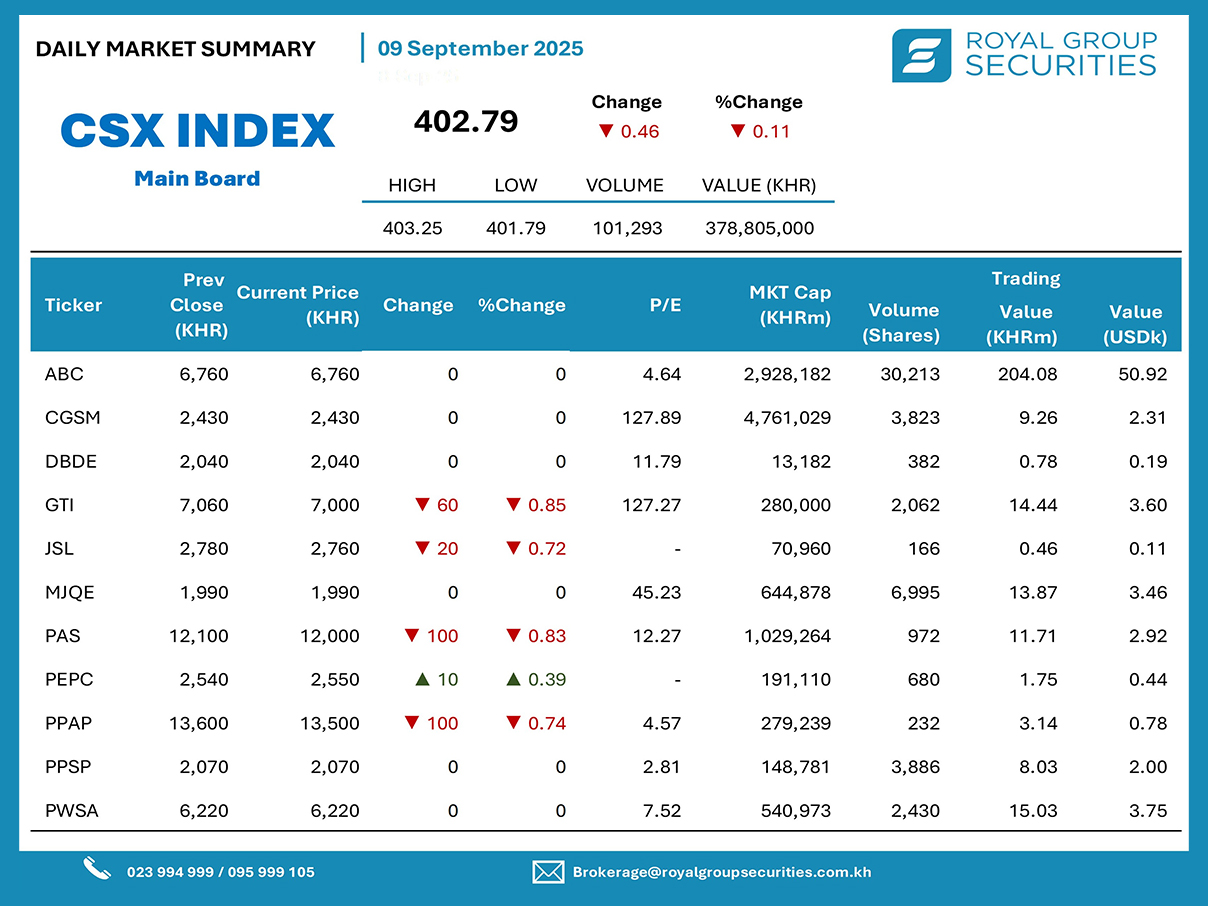Click red down arrow in GTI Change cell
This screenshot has width=1208, height=906.
[422, 506]
